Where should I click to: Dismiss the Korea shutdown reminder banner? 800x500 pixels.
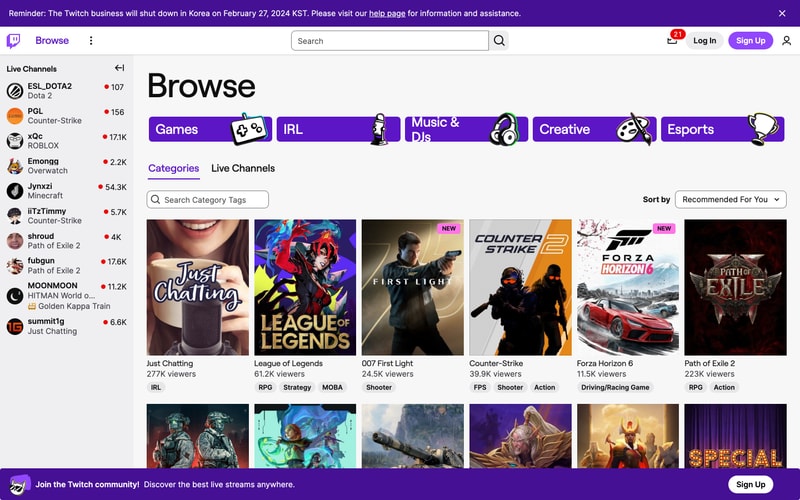pyautogui.click(x=782, y=13)
